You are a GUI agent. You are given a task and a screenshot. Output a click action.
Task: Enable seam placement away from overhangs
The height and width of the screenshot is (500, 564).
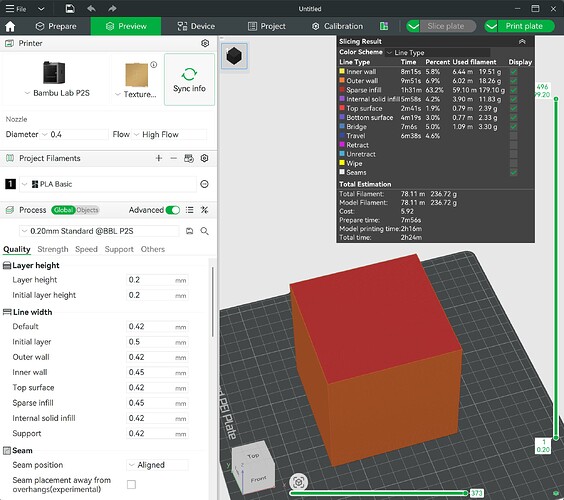132,485
